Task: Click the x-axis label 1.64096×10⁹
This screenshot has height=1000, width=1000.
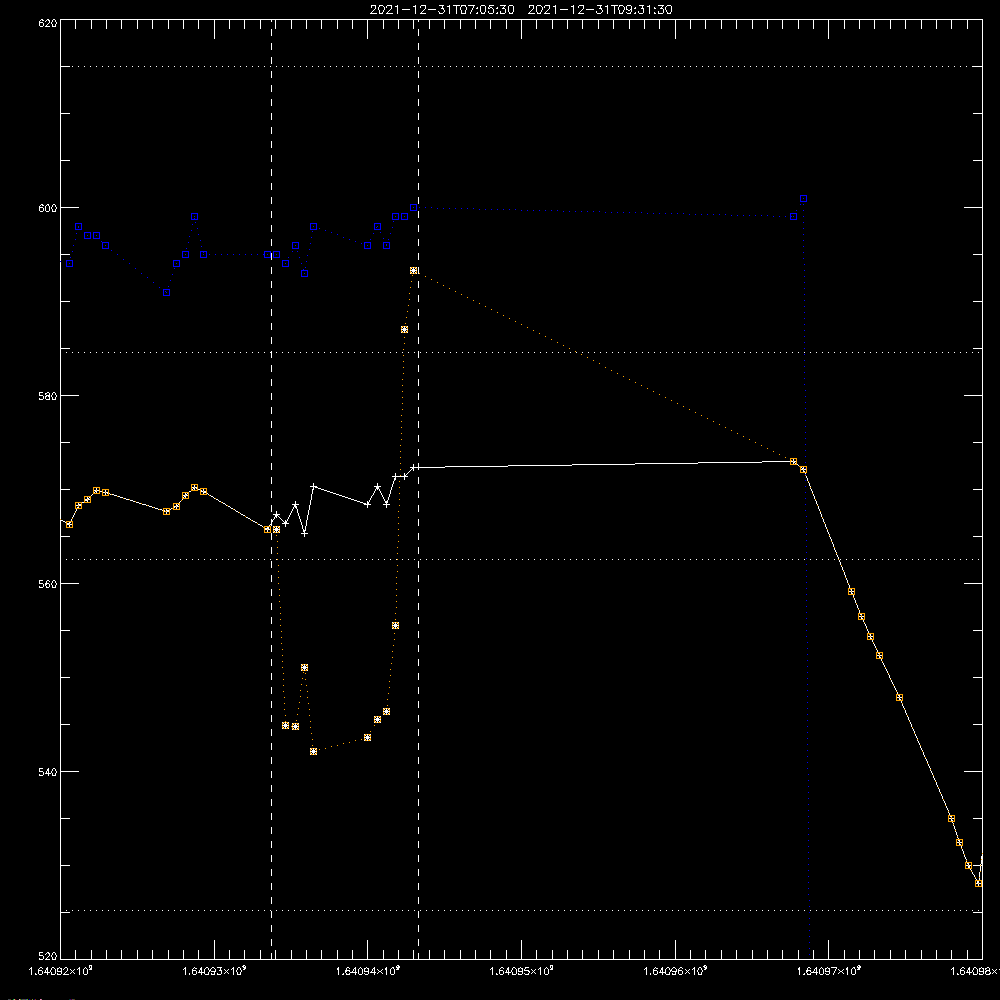Action: coord(675,971)
